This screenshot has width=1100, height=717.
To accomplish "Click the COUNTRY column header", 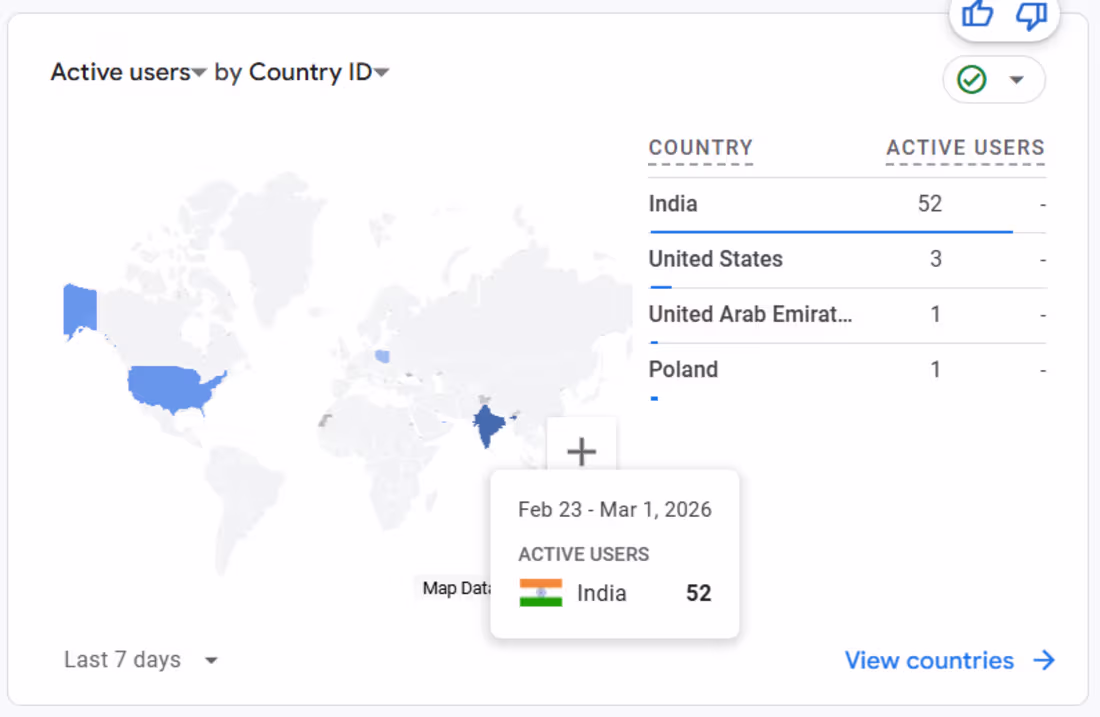I will [x=700, y=148].
